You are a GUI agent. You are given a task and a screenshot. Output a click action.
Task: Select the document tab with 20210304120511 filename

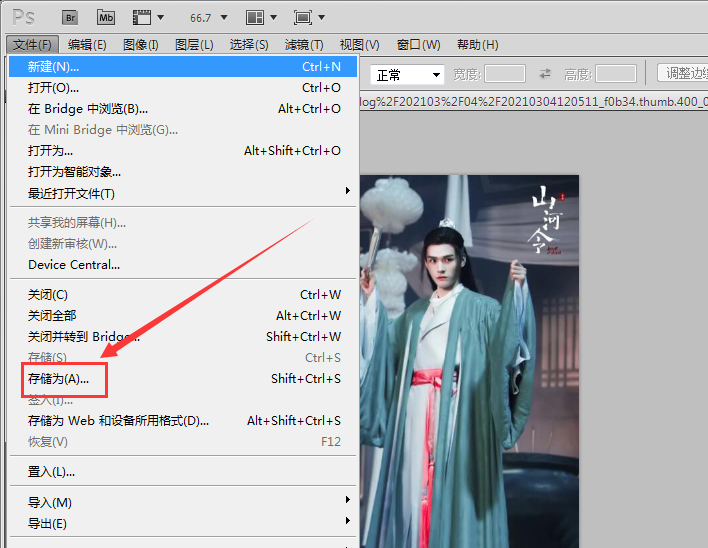pyautogui.click(x=534, y=102)
